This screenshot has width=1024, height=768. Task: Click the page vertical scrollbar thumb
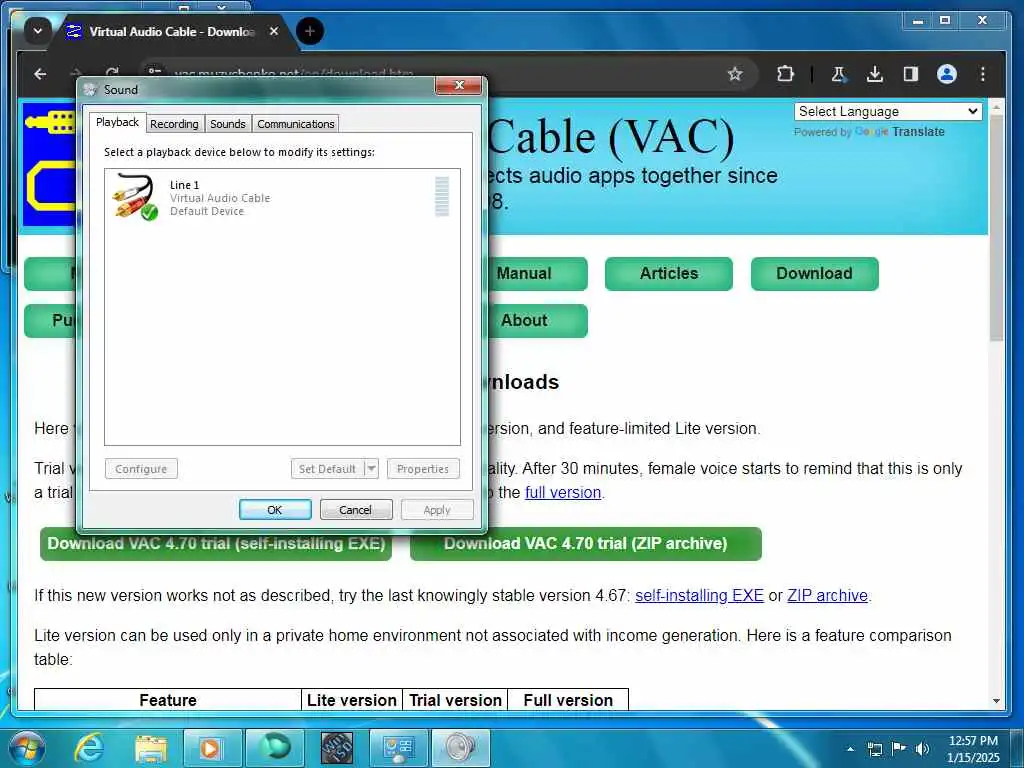[996, 229]
